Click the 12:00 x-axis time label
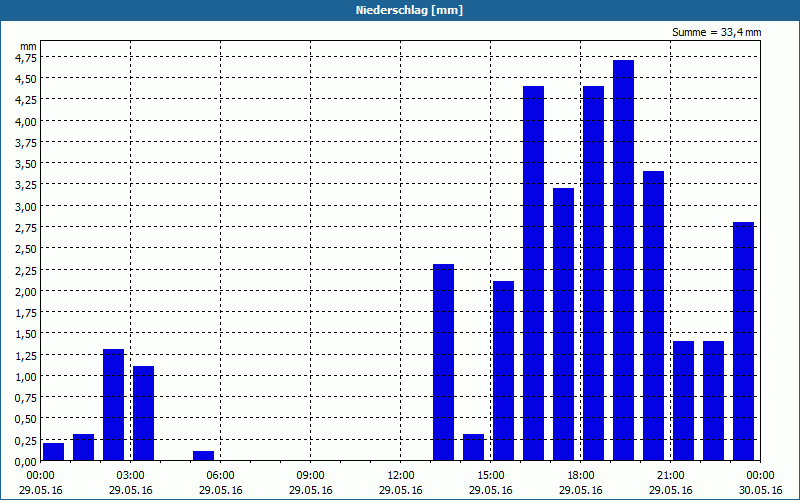Image resolution: width=800 pixels, height=500 pixels. pyautogui.click(x=401, y=476)
